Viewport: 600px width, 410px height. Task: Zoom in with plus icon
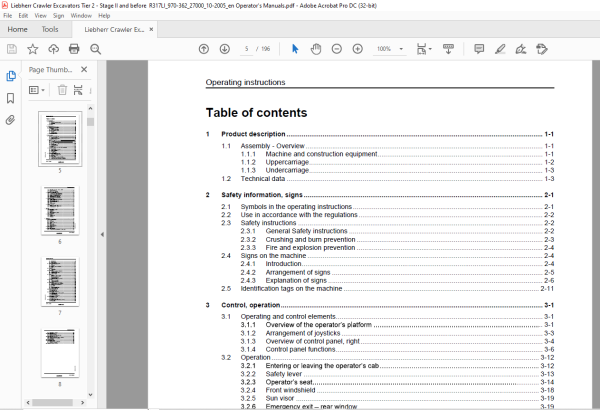[x=357, y=49]
